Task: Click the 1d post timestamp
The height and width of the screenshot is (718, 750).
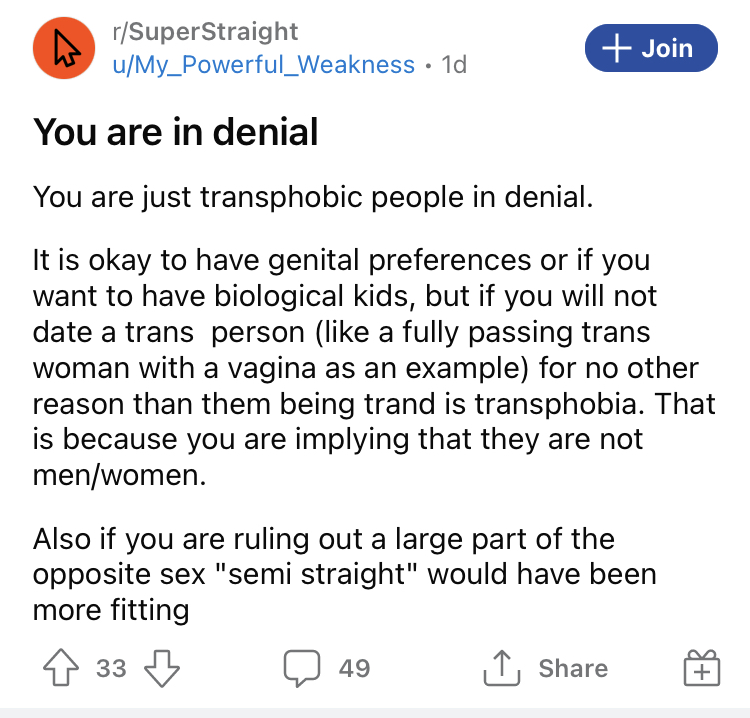Action: coord(454,65)
